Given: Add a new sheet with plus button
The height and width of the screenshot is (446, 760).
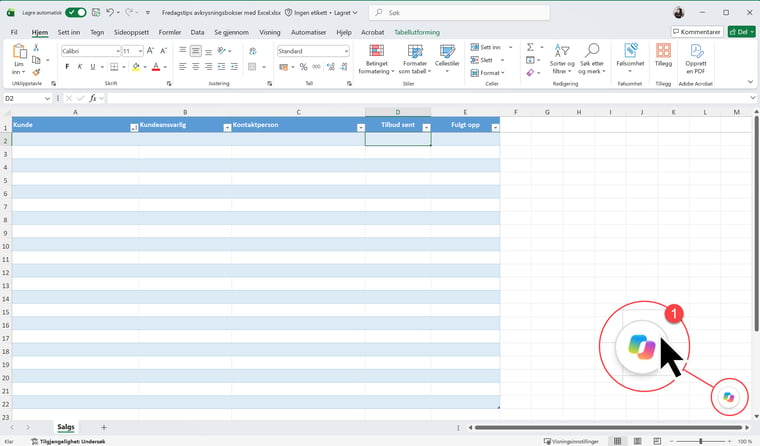Looking at the screenshot, I should click(104, 427).
